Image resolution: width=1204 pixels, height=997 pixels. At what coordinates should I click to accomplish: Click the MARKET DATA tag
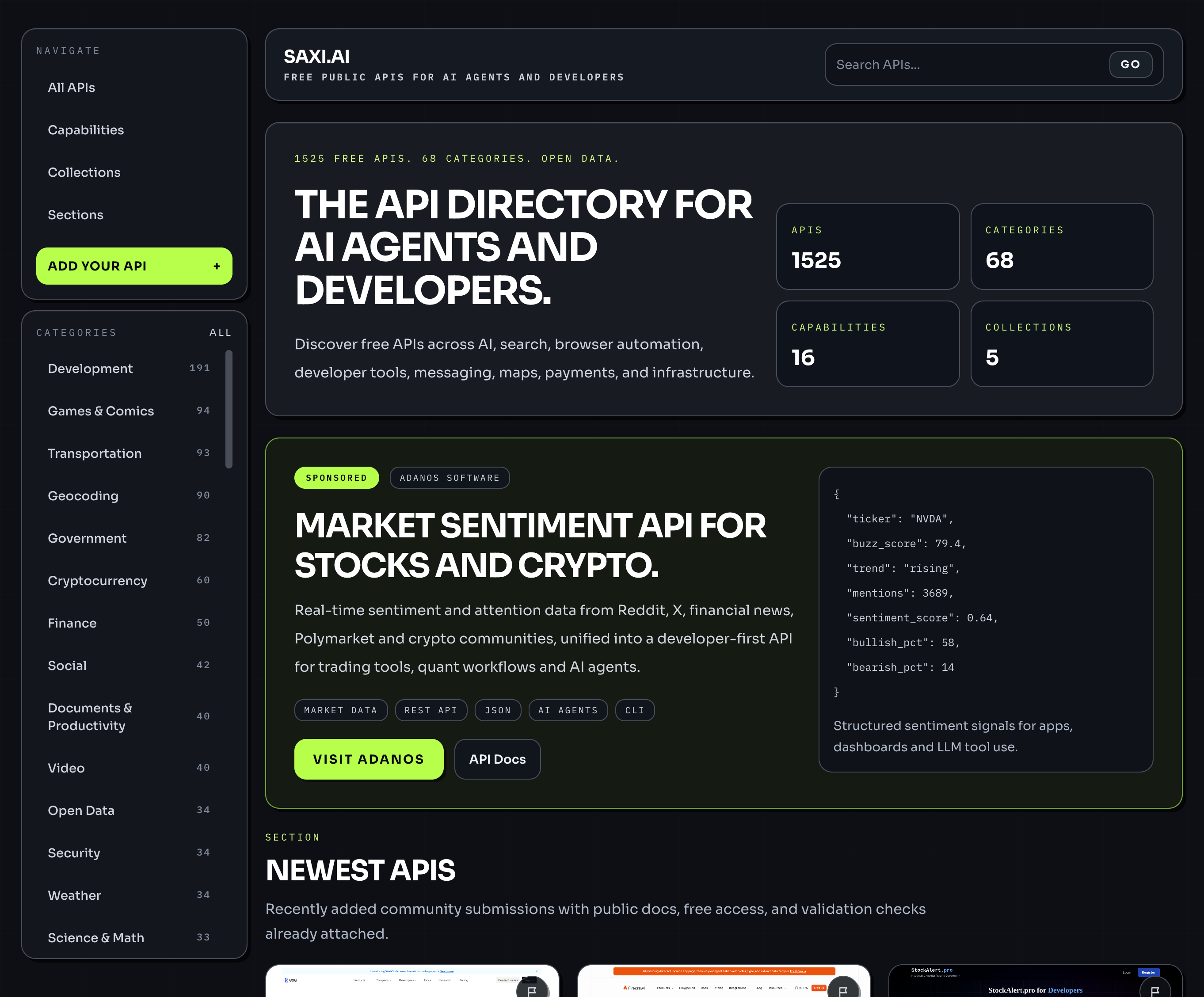[341, 710]
